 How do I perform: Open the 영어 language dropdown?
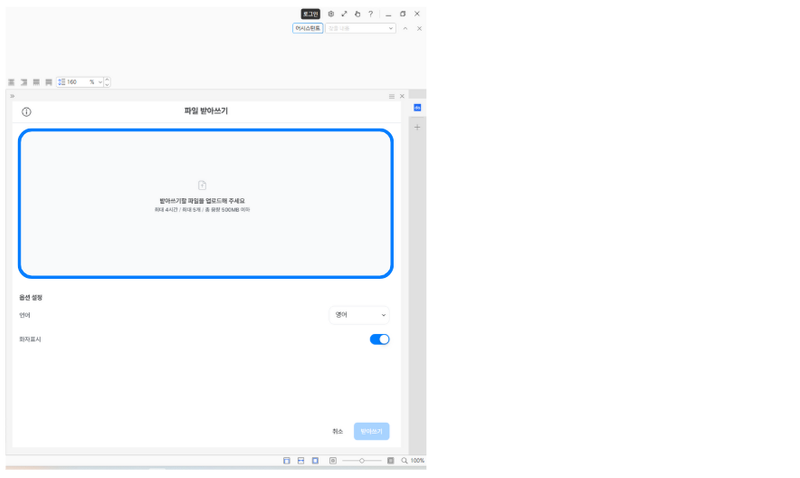pyautogui.click(x=359, y=315)
